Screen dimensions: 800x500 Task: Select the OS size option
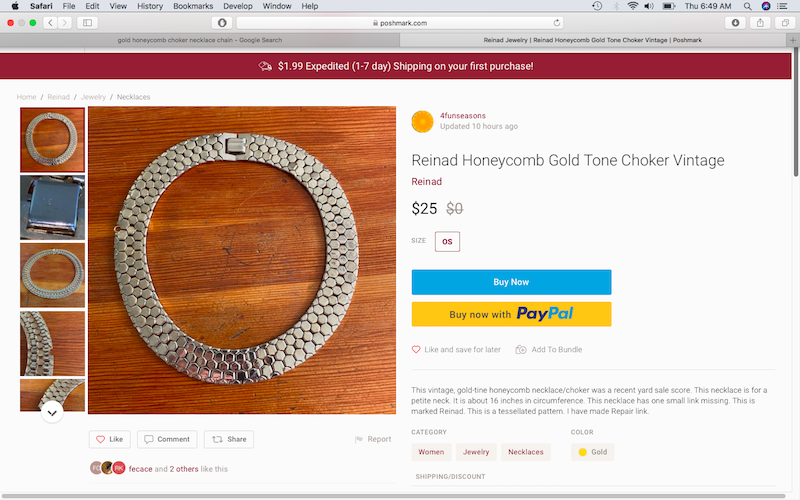click(447, 241)
